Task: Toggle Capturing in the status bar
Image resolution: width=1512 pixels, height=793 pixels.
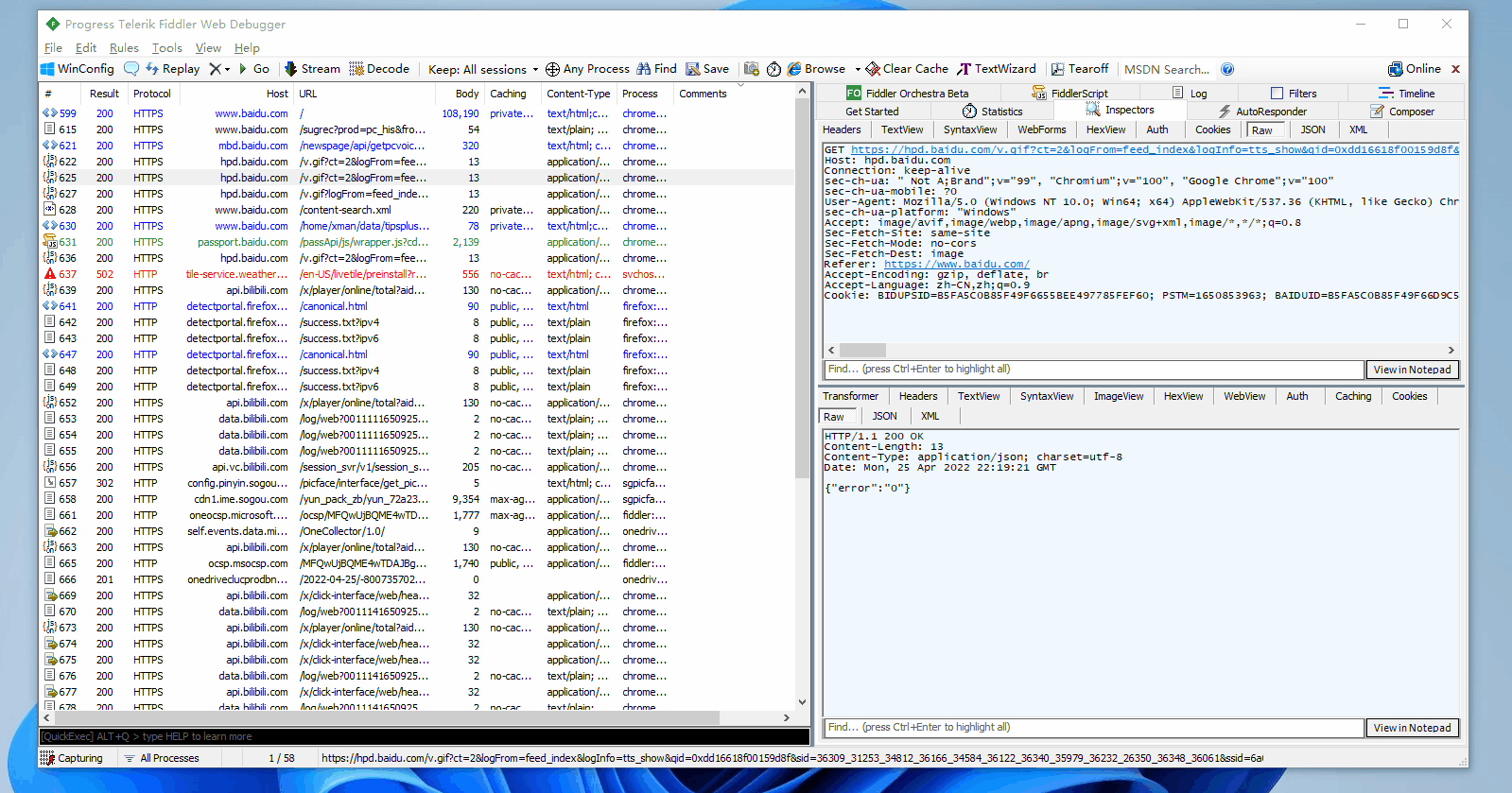Action: [x=72, y=758]
